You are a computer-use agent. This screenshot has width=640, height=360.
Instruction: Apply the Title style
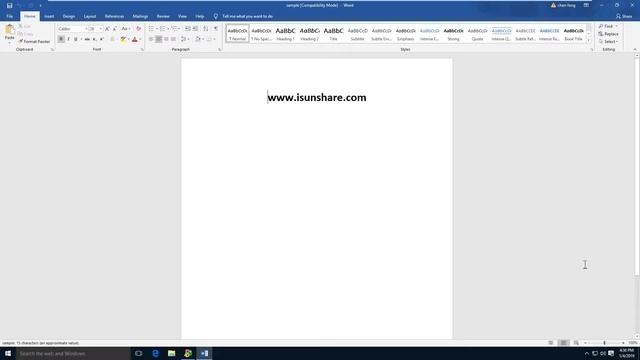[x=333, y=33]
